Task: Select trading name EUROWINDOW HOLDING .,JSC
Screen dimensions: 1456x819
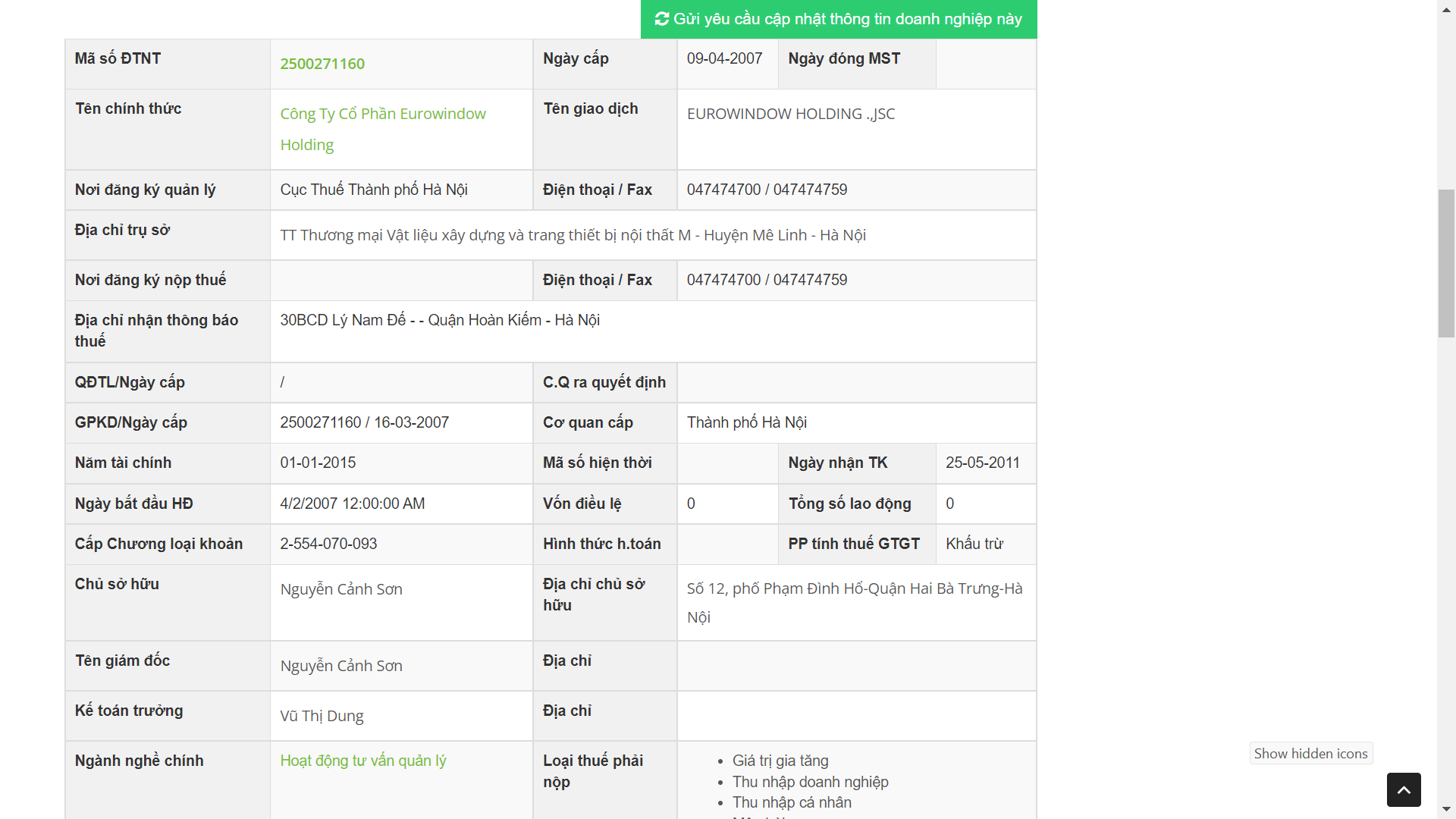Action: [x=791, y=114]
